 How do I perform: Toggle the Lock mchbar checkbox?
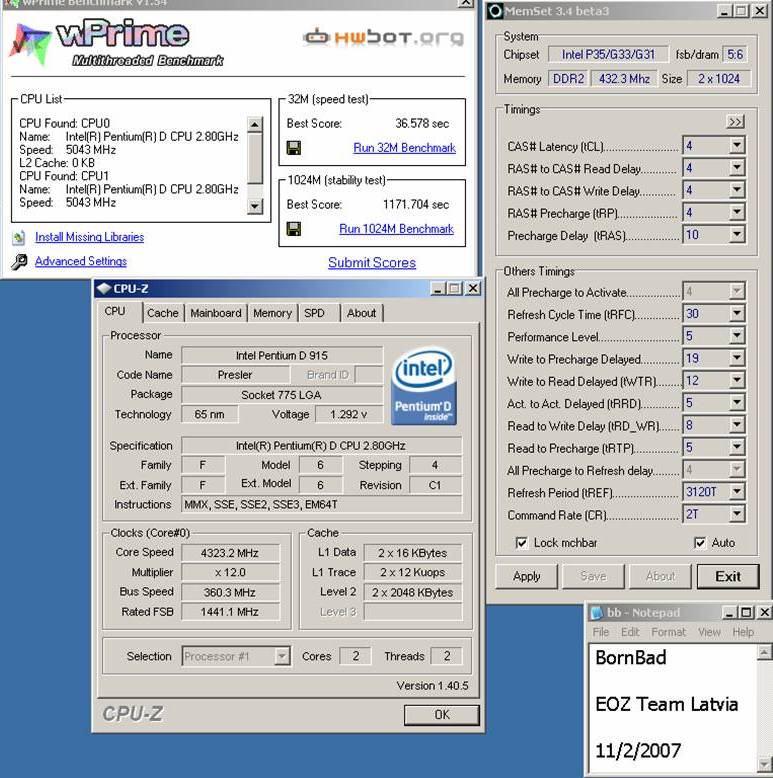(x=521, y=543)
